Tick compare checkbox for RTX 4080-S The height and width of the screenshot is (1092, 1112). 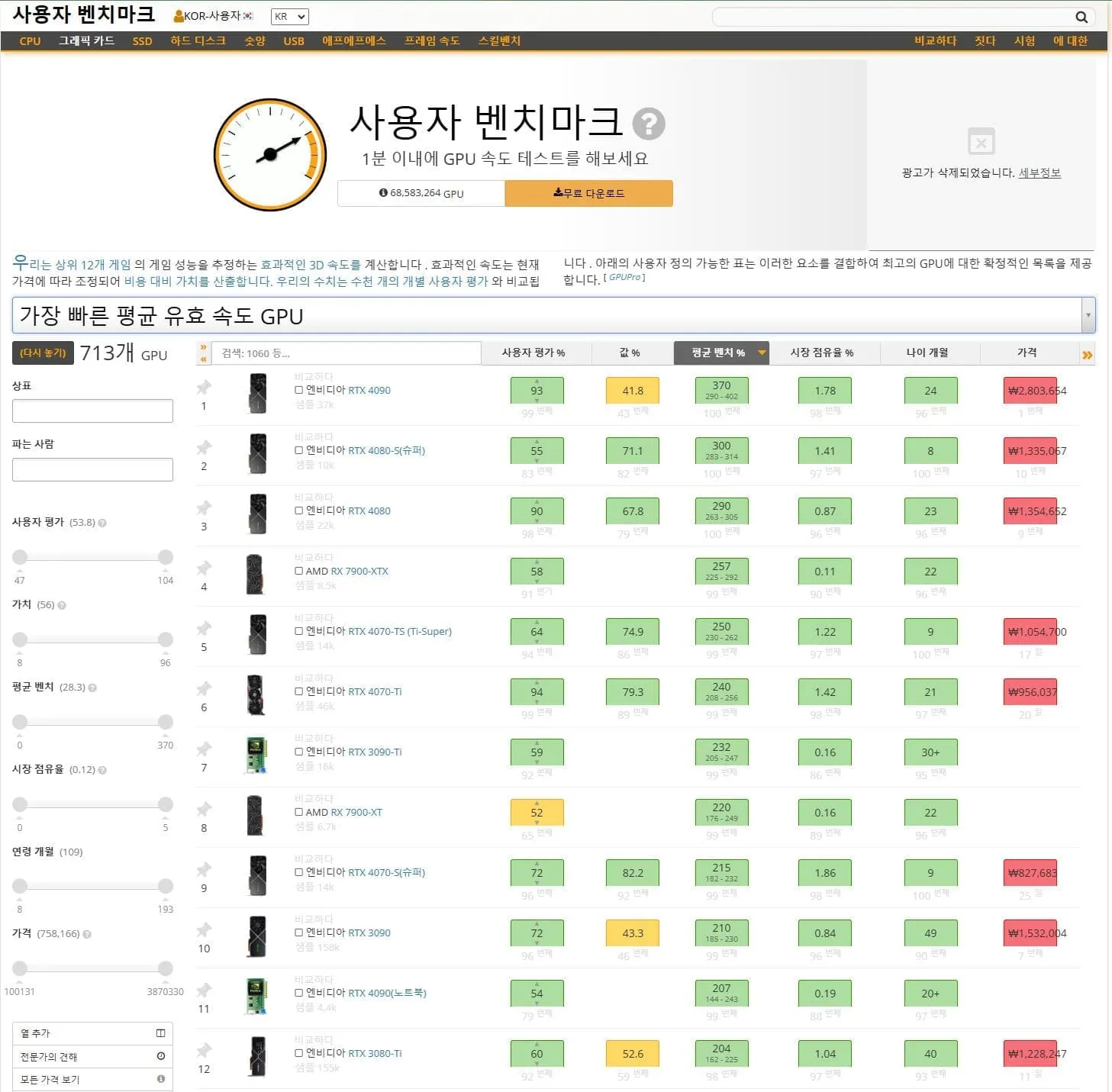click(298, 450)
